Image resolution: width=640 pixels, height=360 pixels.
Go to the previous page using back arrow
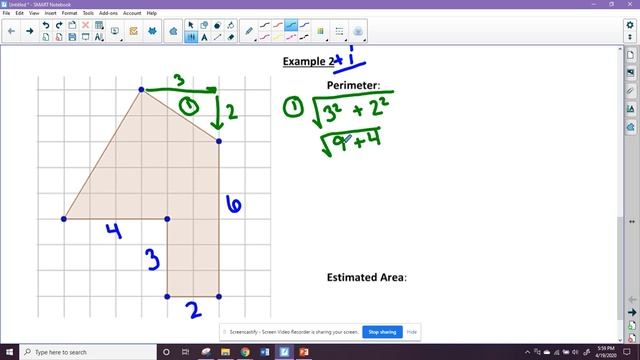click(11, 31)
